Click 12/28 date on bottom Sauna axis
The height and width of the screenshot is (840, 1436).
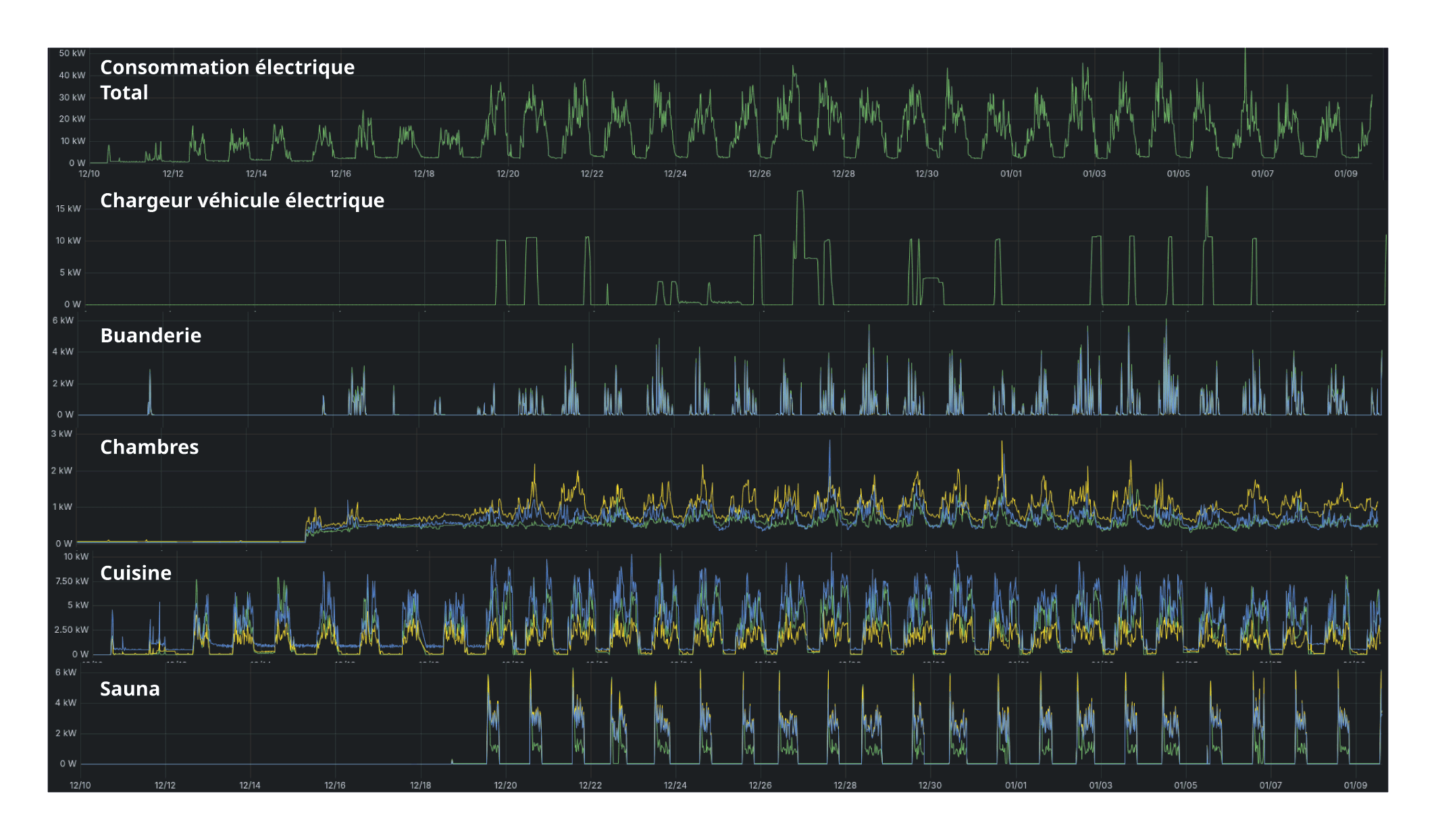coord(845,785)
